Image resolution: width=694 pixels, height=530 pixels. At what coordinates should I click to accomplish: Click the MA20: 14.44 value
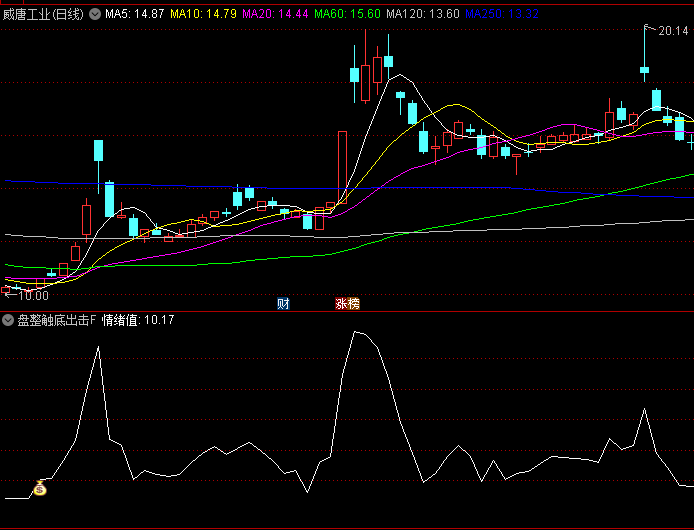tap(275, 14)
